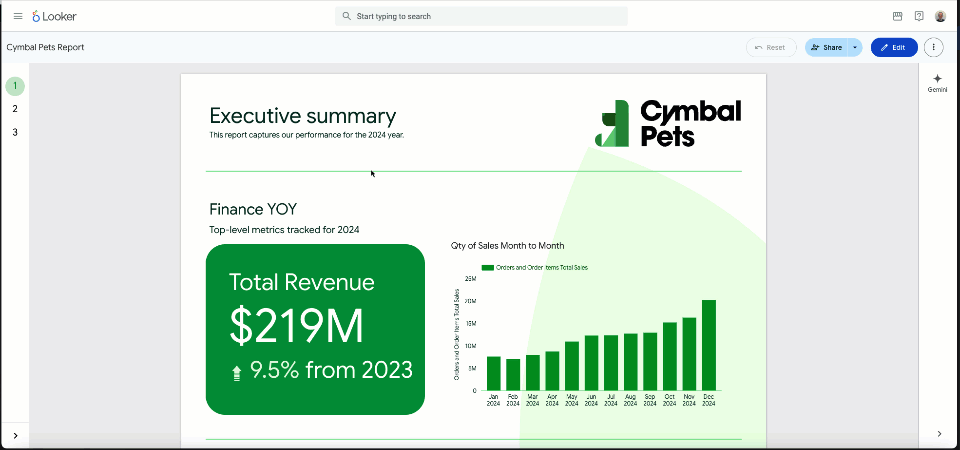Focus the Start typing to search field
The height and width of the screenshot is (450, 960).
tap(481, 17)
